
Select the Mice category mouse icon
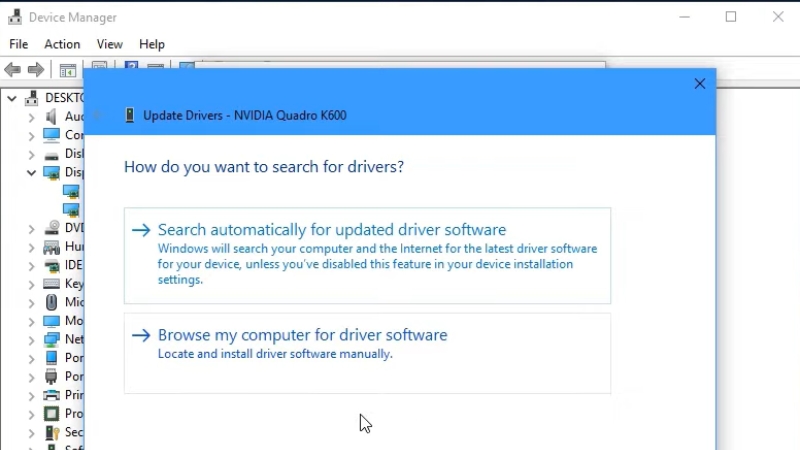tap(51, 302)
